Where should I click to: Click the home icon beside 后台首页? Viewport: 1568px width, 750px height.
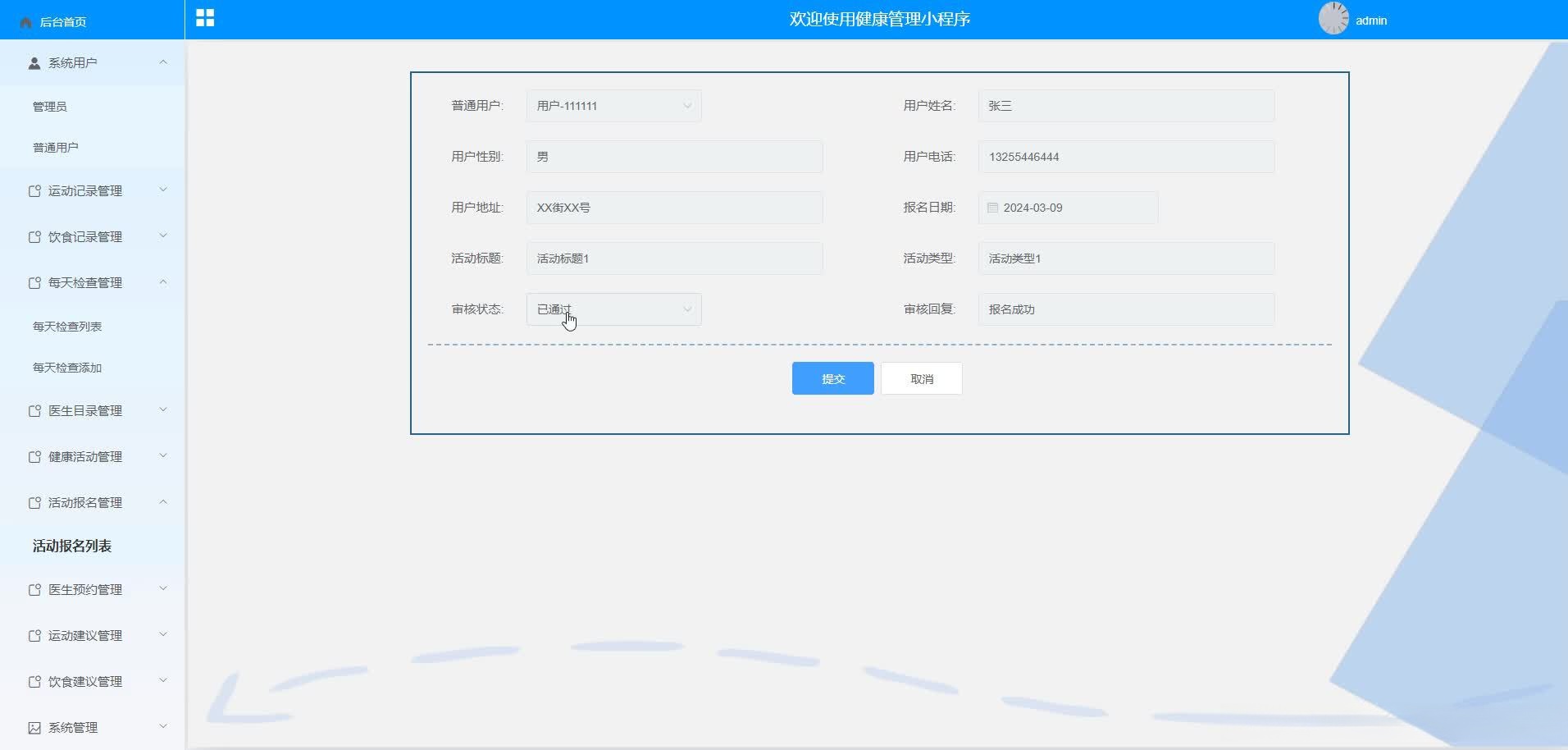click(x=25, y=21)
